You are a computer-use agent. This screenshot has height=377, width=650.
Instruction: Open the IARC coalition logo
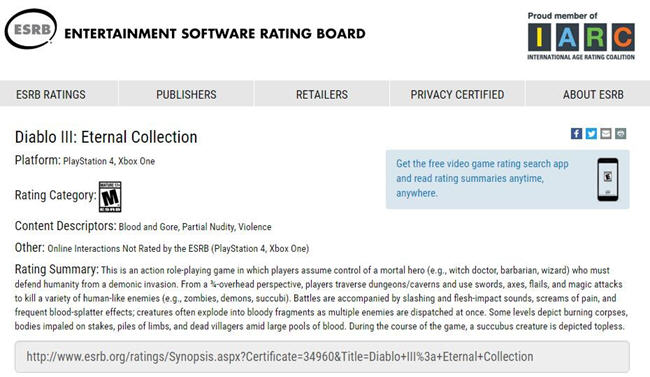tap(581, 41)
